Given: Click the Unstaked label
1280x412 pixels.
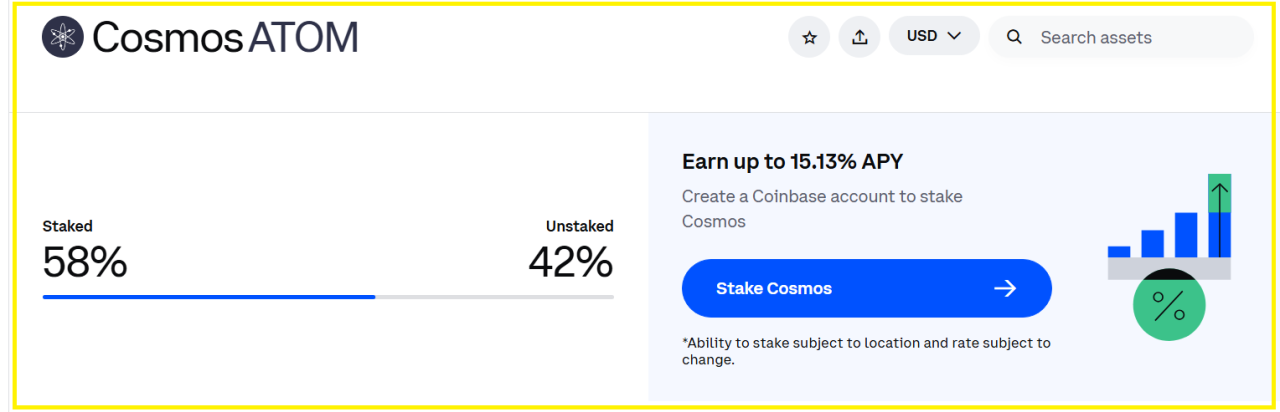Looking at the screenshot, I should click(579, 226).
